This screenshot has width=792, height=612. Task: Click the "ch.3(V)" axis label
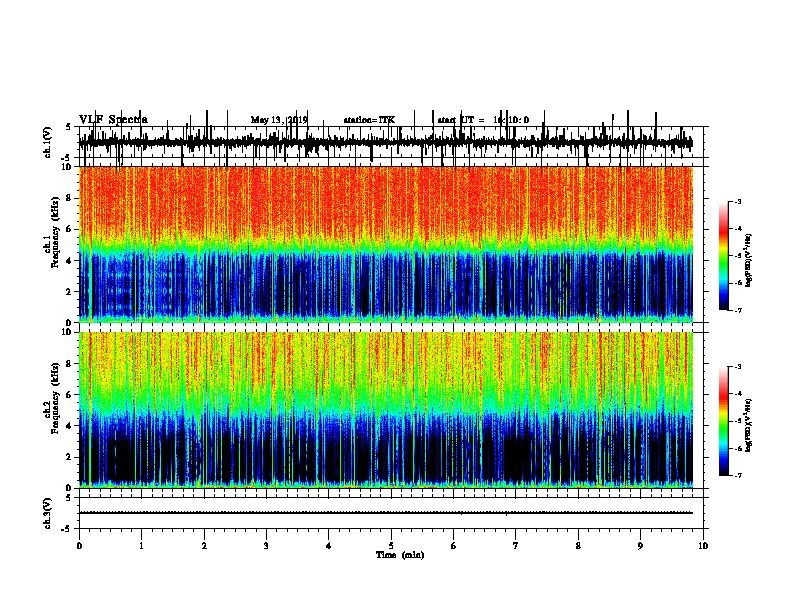pyautogui.click(x=48, y=513)
